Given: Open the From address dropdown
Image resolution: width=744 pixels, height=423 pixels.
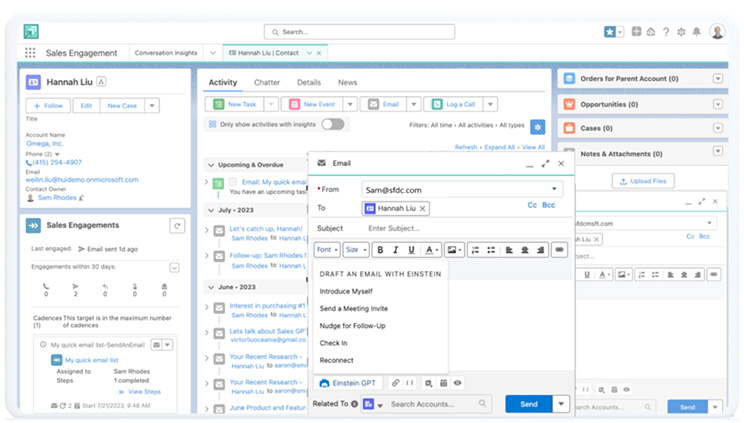Looking at the screenshot, I should (553, 189).
